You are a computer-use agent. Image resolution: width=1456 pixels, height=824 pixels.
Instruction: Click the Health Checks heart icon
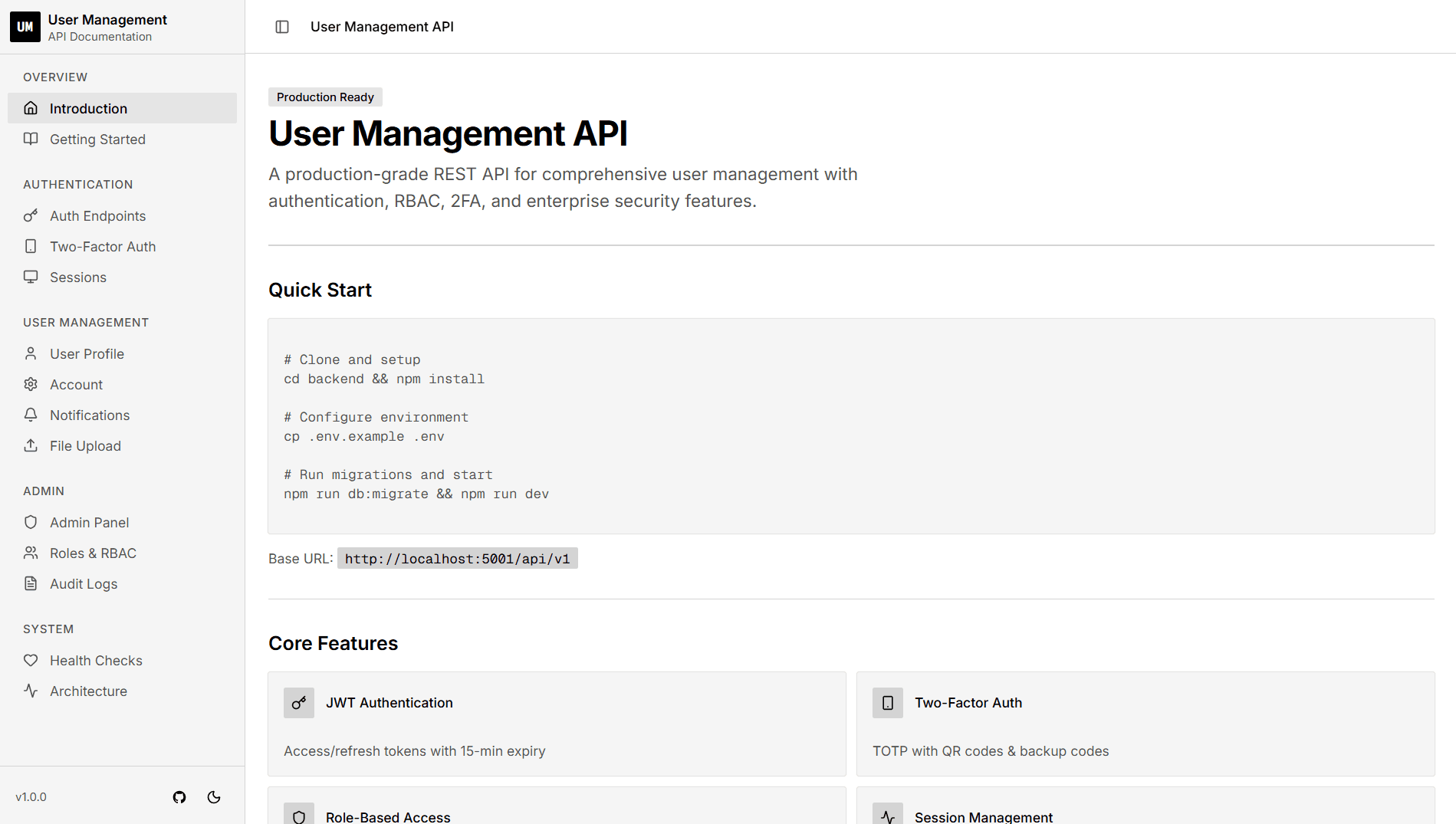click(x=31, y=660)
